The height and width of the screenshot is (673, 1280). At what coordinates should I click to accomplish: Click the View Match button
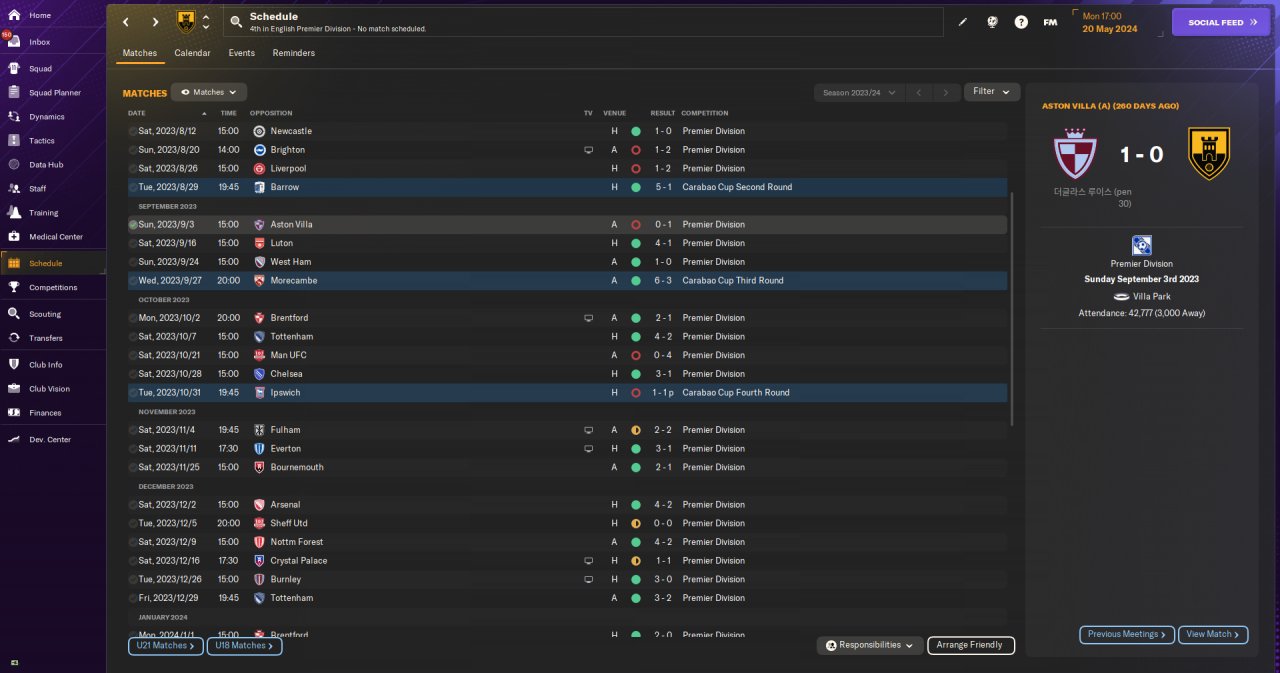point(1213,634)
